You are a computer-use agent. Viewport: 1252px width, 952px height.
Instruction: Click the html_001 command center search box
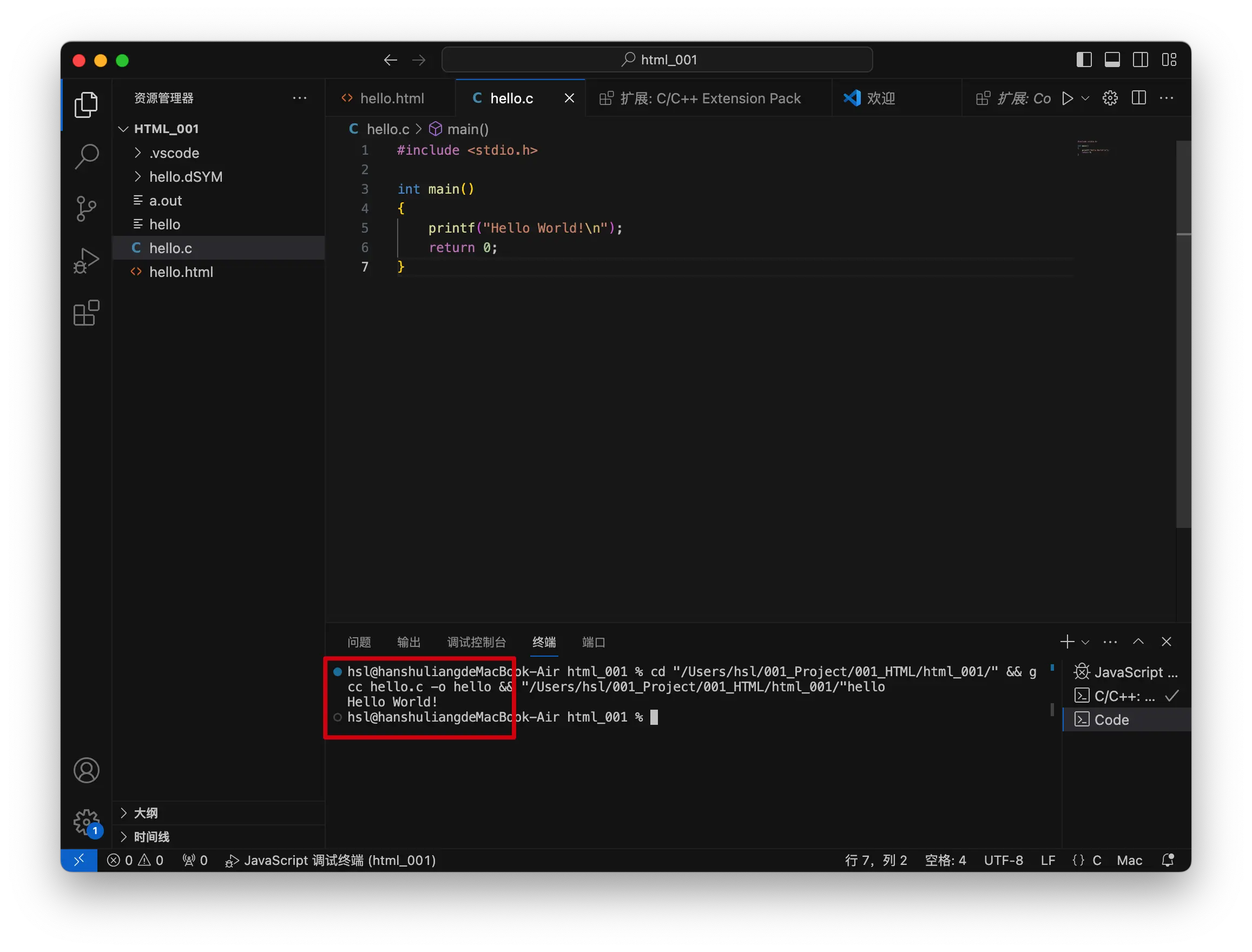[x=657, y=60]
